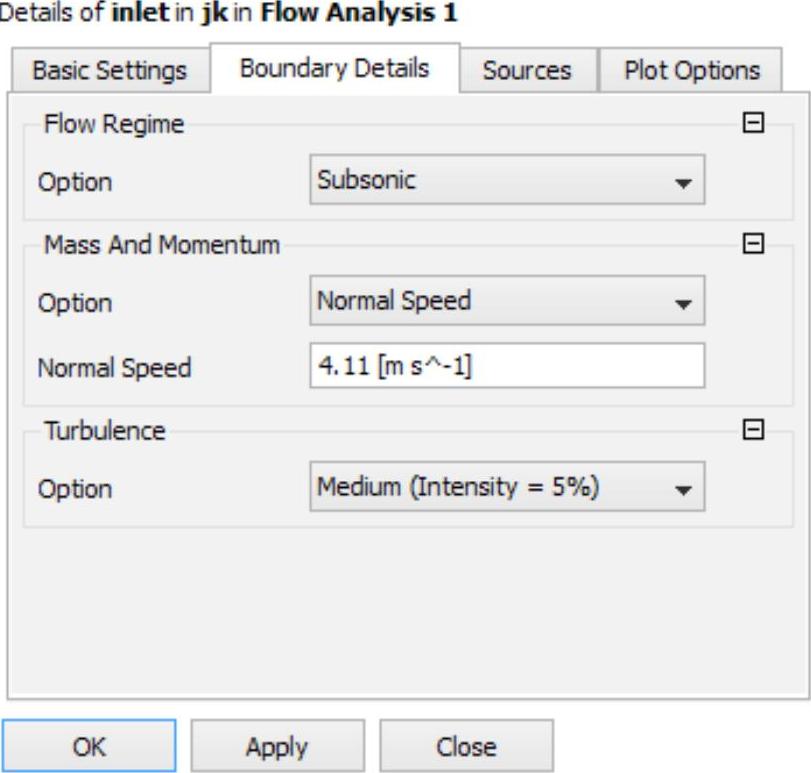Screen dimensions: 811x773
Task: Collapse the Flow Regime section
Action: [755, 124]
